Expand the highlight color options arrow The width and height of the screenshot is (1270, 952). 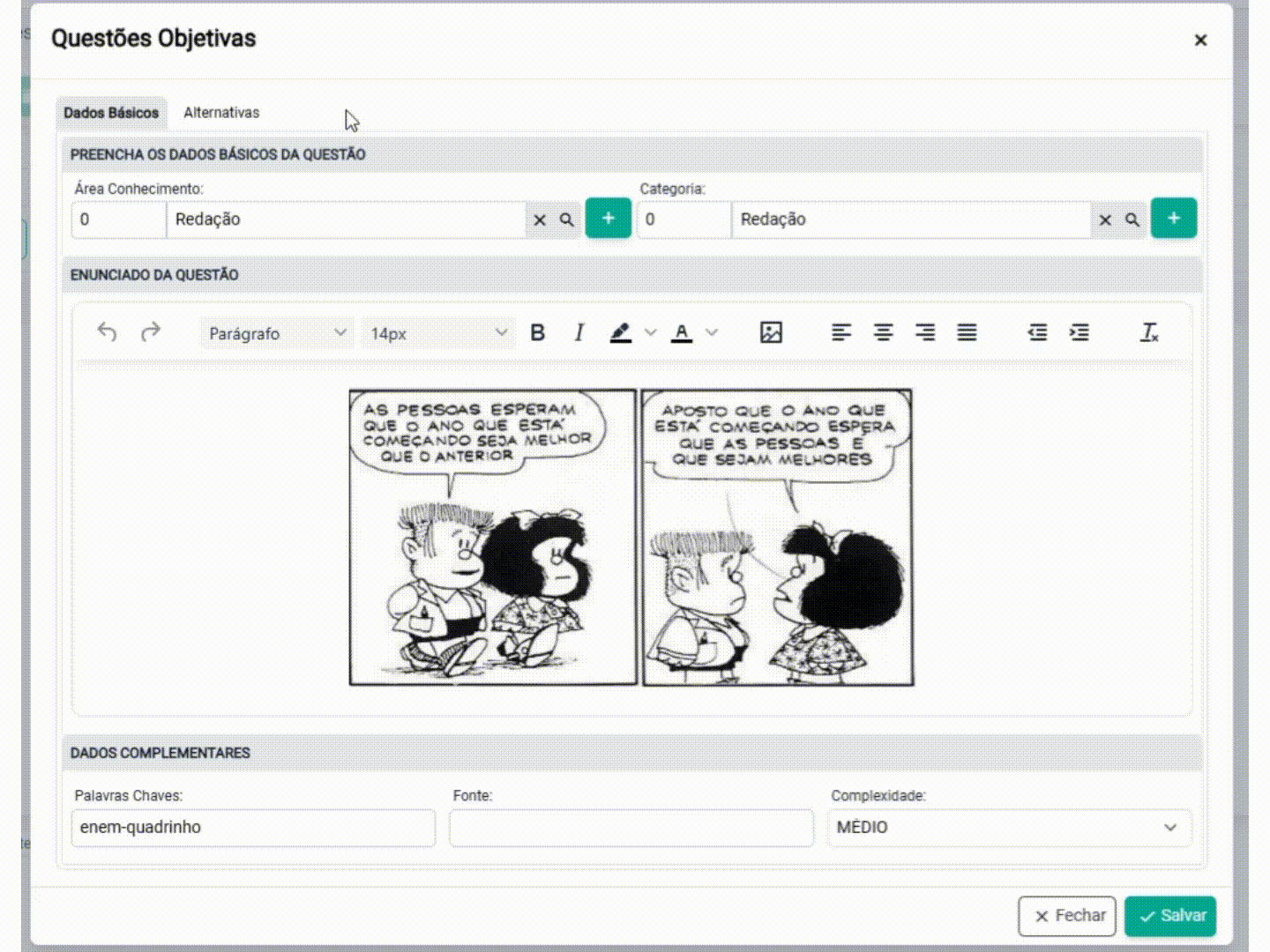point(651,332)
